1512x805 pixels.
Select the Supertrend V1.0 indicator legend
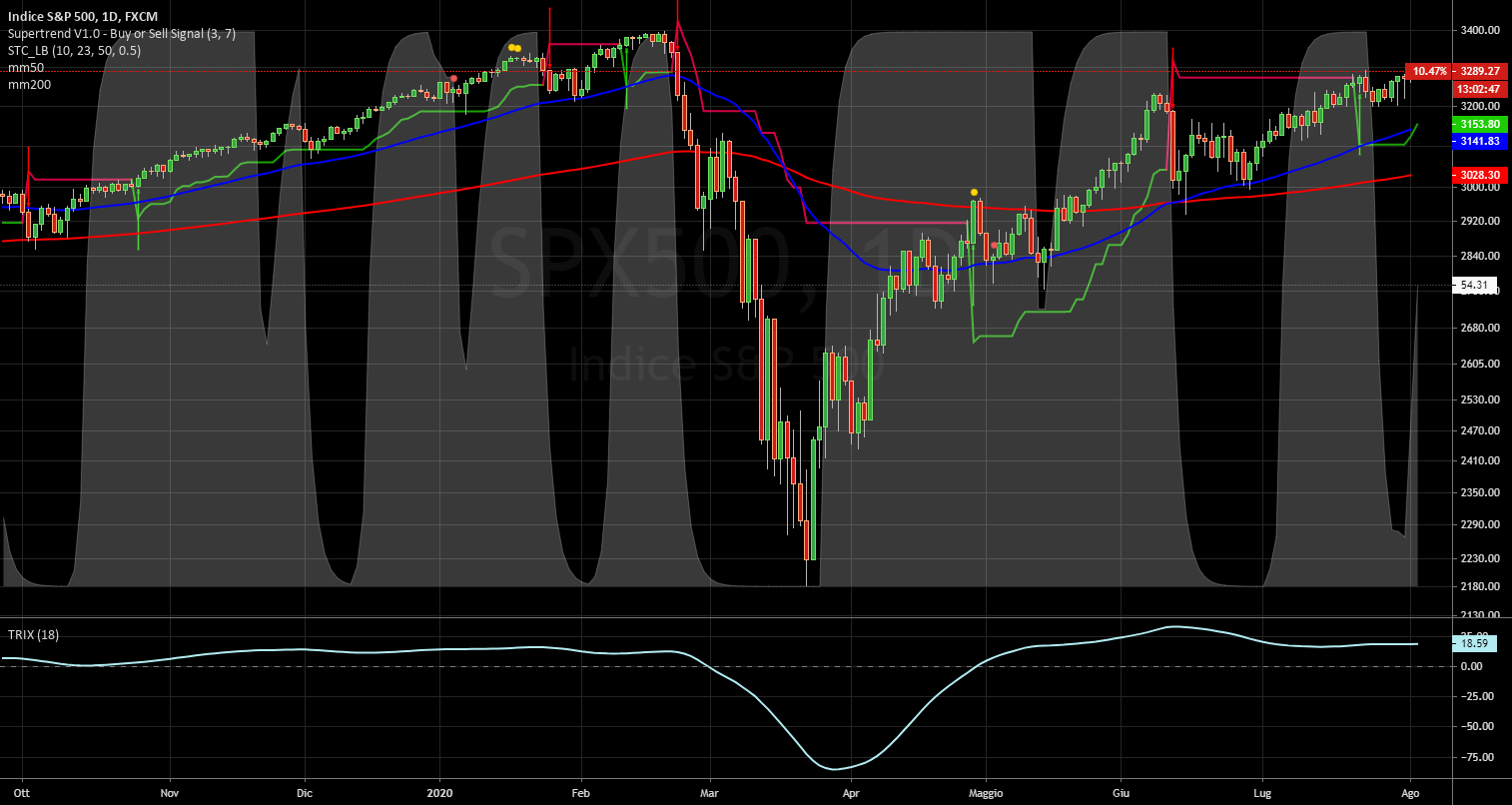tap(122, 33)
